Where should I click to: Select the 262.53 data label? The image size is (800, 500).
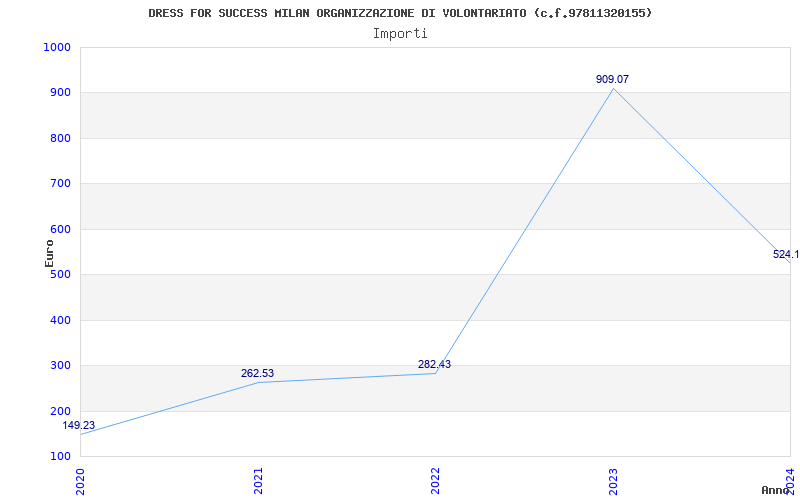[x=257, y=373]
